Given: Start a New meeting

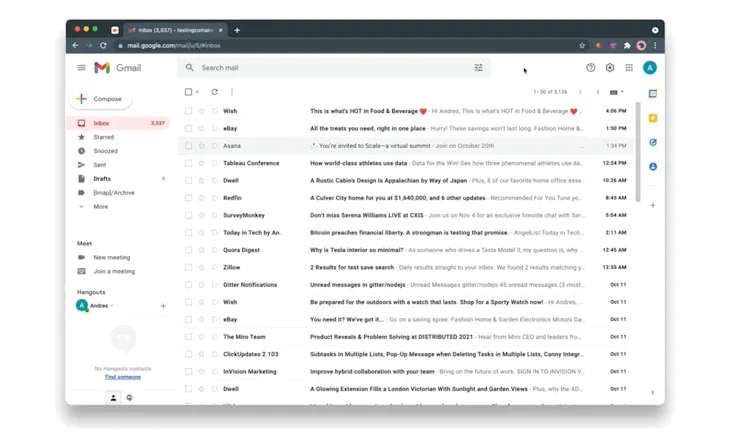Looking at the screenshot, I should pos(111,257).
